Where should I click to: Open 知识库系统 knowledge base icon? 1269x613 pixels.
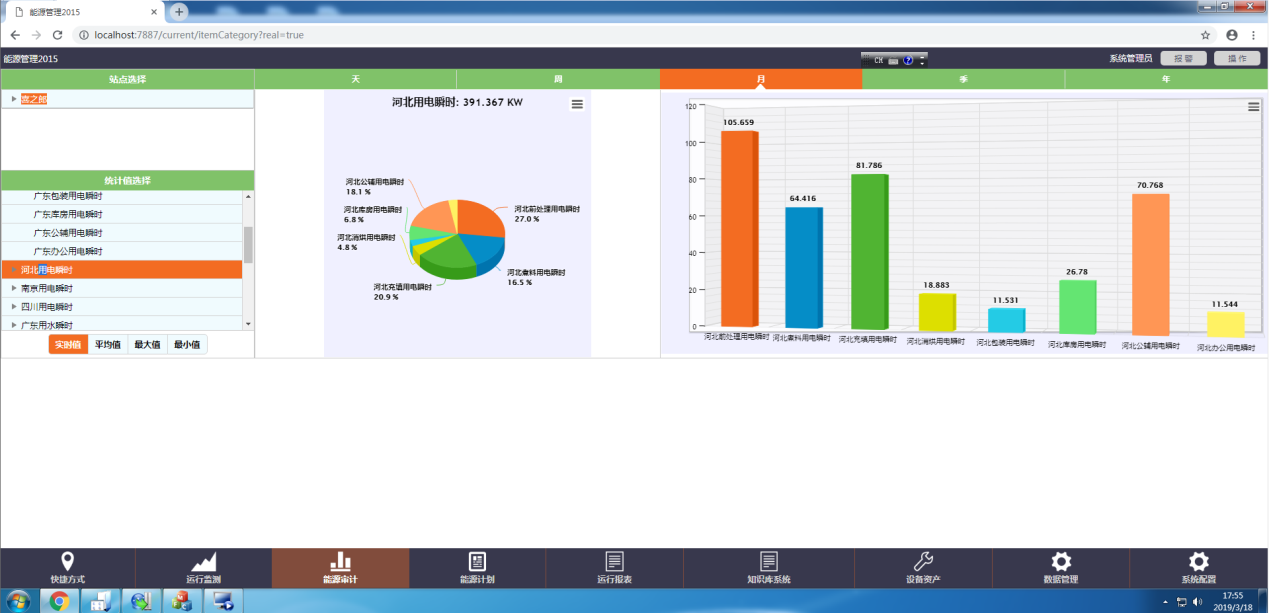[768, 562]
